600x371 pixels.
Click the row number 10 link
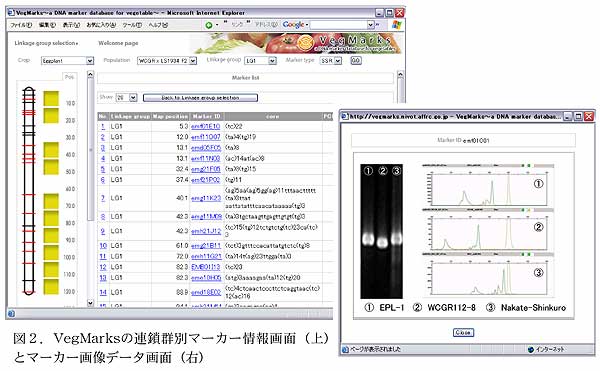(103, 246)
